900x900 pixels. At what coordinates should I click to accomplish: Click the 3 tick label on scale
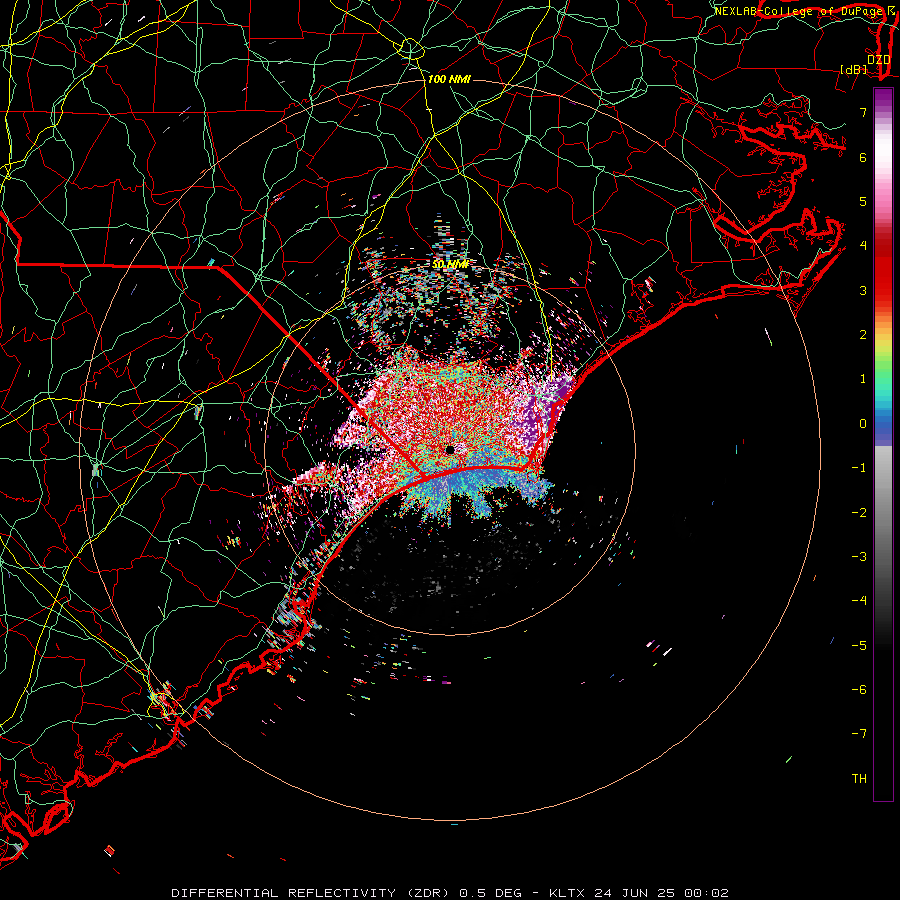(x=863, y=290)
